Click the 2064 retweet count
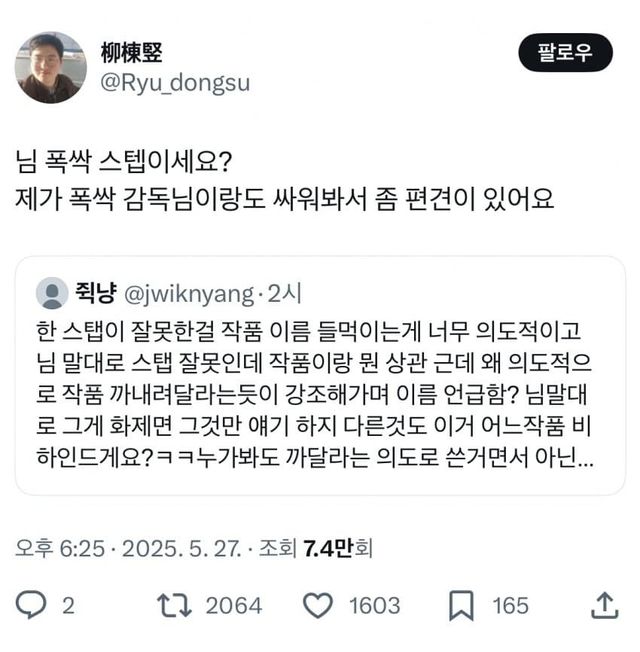 (x=234, y=605)
